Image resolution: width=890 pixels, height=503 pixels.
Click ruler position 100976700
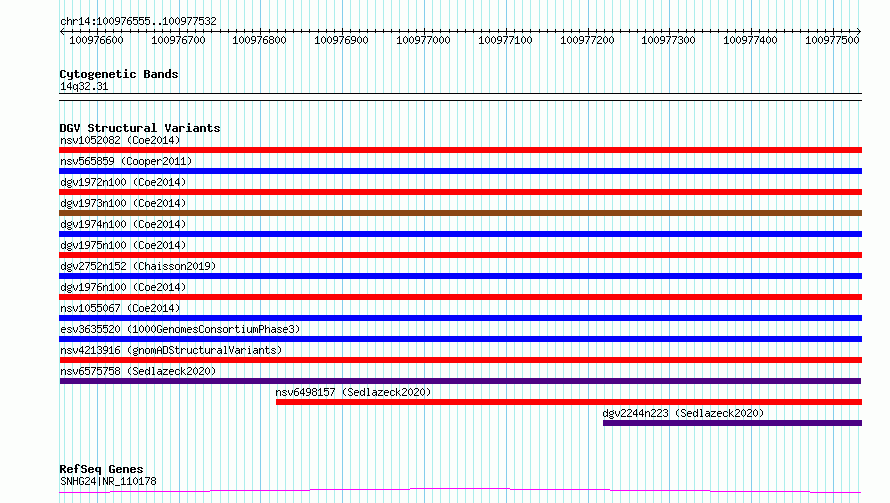[178, 40]
